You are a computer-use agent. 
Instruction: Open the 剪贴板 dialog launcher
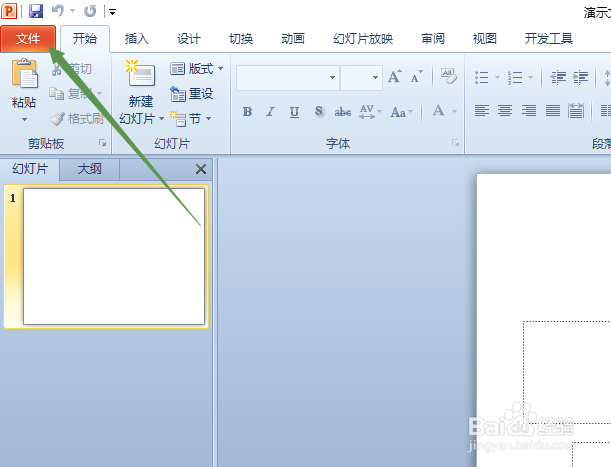coord(102,143)
